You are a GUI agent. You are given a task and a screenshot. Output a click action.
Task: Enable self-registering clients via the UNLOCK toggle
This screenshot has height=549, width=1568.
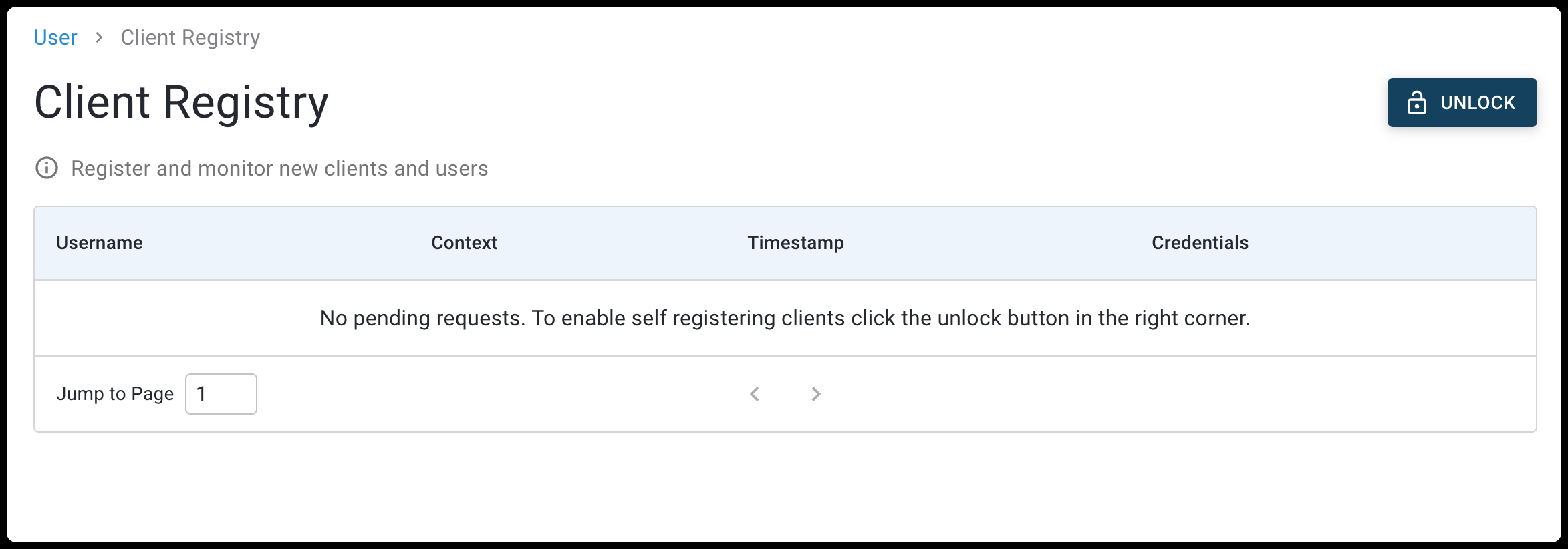[1462, 102]
